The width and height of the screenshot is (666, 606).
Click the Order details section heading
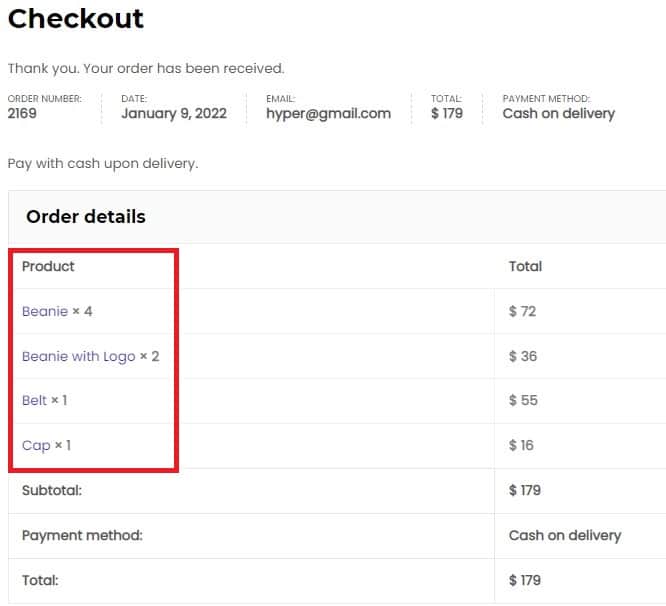86,217
